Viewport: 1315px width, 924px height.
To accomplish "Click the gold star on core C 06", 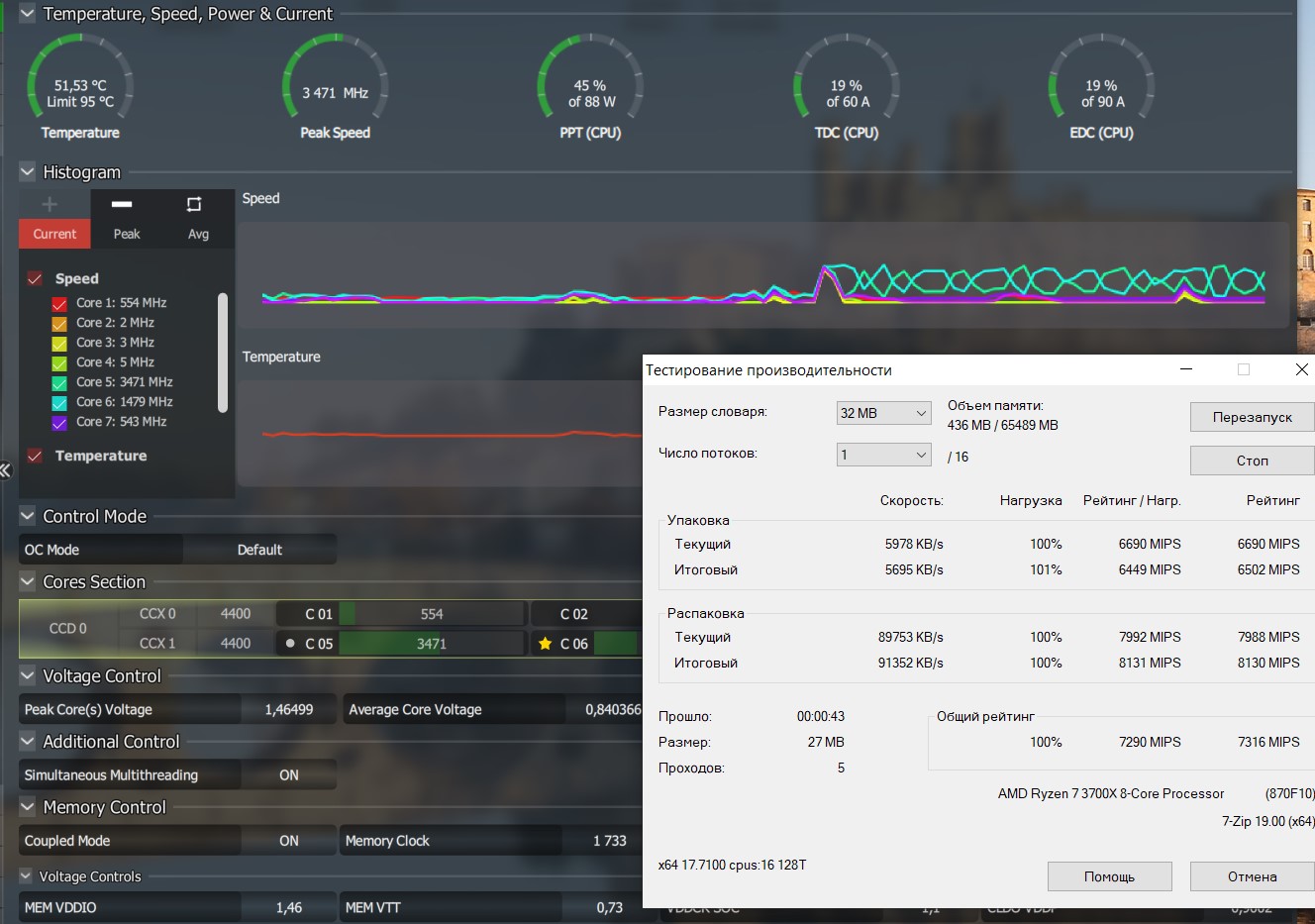I will click(x=545, y=644).
